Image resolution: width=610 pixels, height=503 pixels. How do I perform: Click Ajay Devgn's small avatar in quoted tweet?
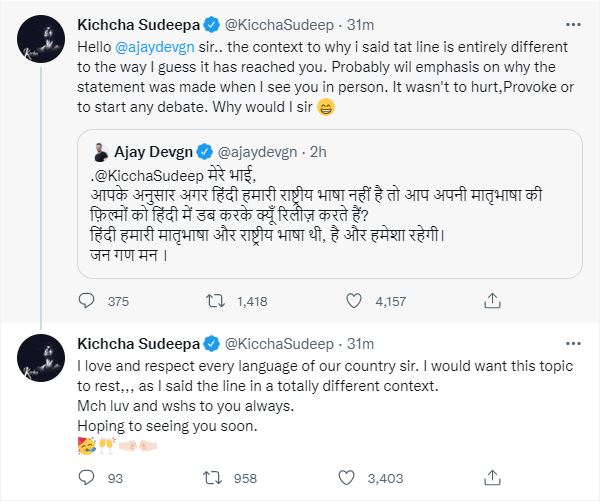pyautogui.click(x=98, y=151)
